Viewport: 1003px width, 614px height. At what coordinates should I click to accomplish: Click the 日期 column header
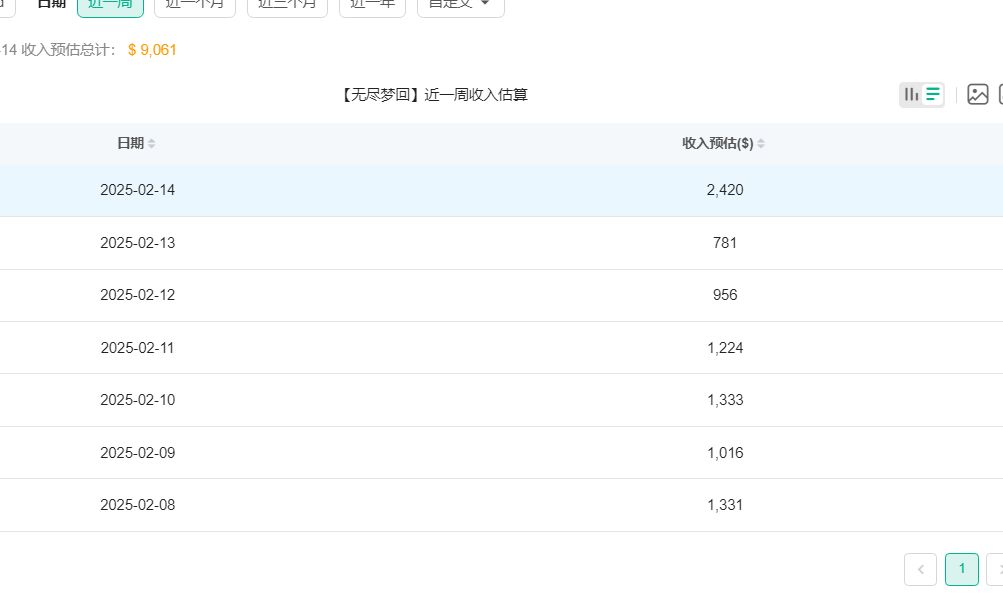pyautogui.click(x=130, y=143)
